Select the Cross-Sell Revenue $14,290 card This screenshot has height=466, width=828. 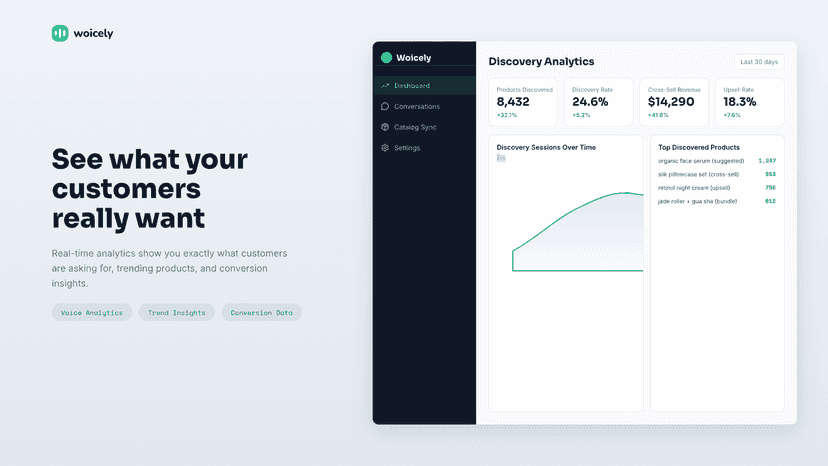674,102
